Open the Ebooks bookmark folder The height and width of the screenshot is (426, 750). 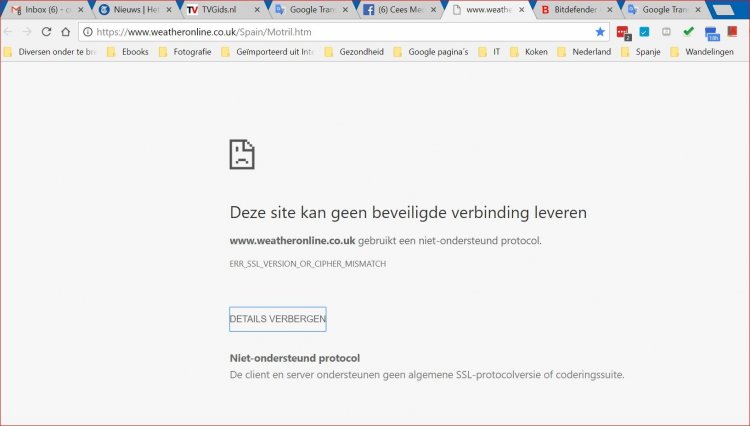[x=128, y=52]
